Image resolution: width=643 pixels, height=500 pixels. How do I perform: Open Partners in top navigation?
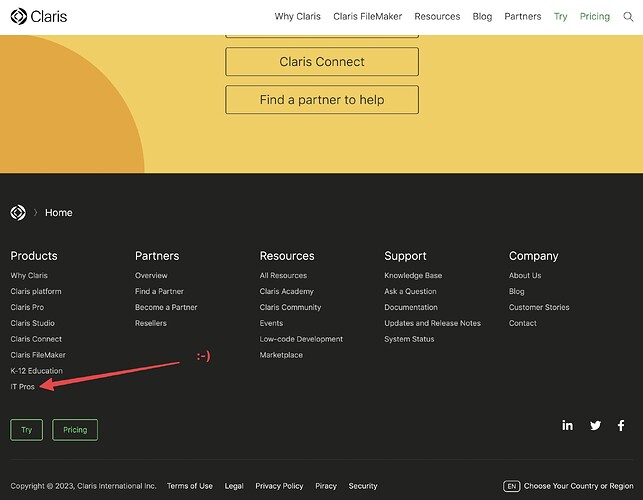point(523,16)
